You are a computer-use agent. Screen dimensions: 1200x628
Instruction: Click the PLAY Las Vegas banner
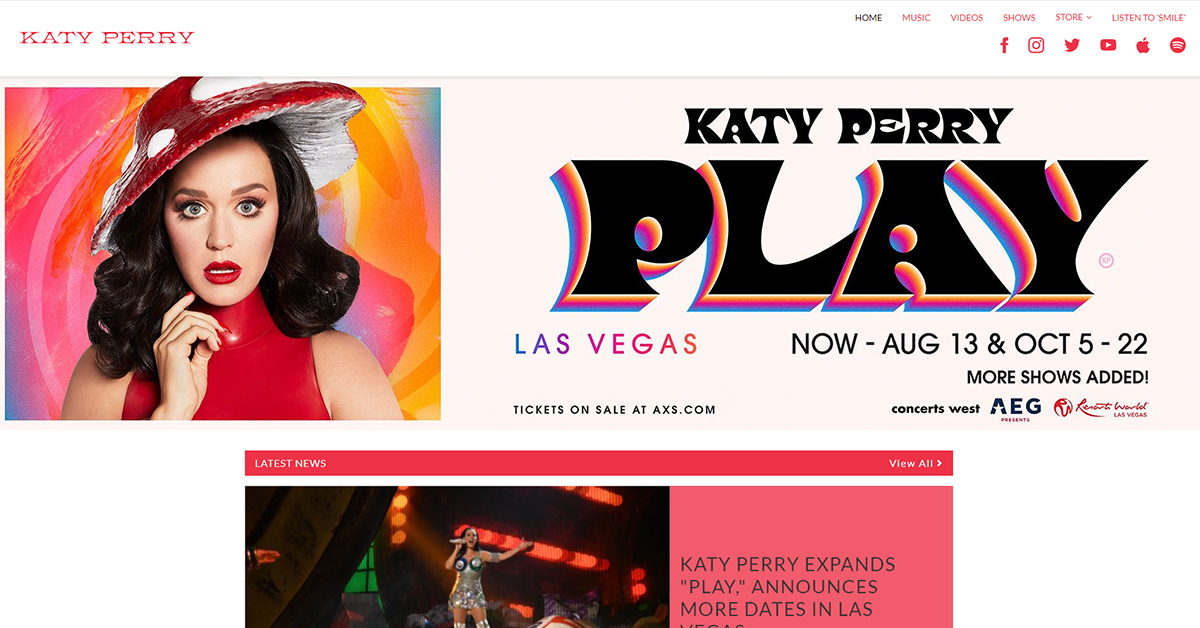click(x=600, y=254)
